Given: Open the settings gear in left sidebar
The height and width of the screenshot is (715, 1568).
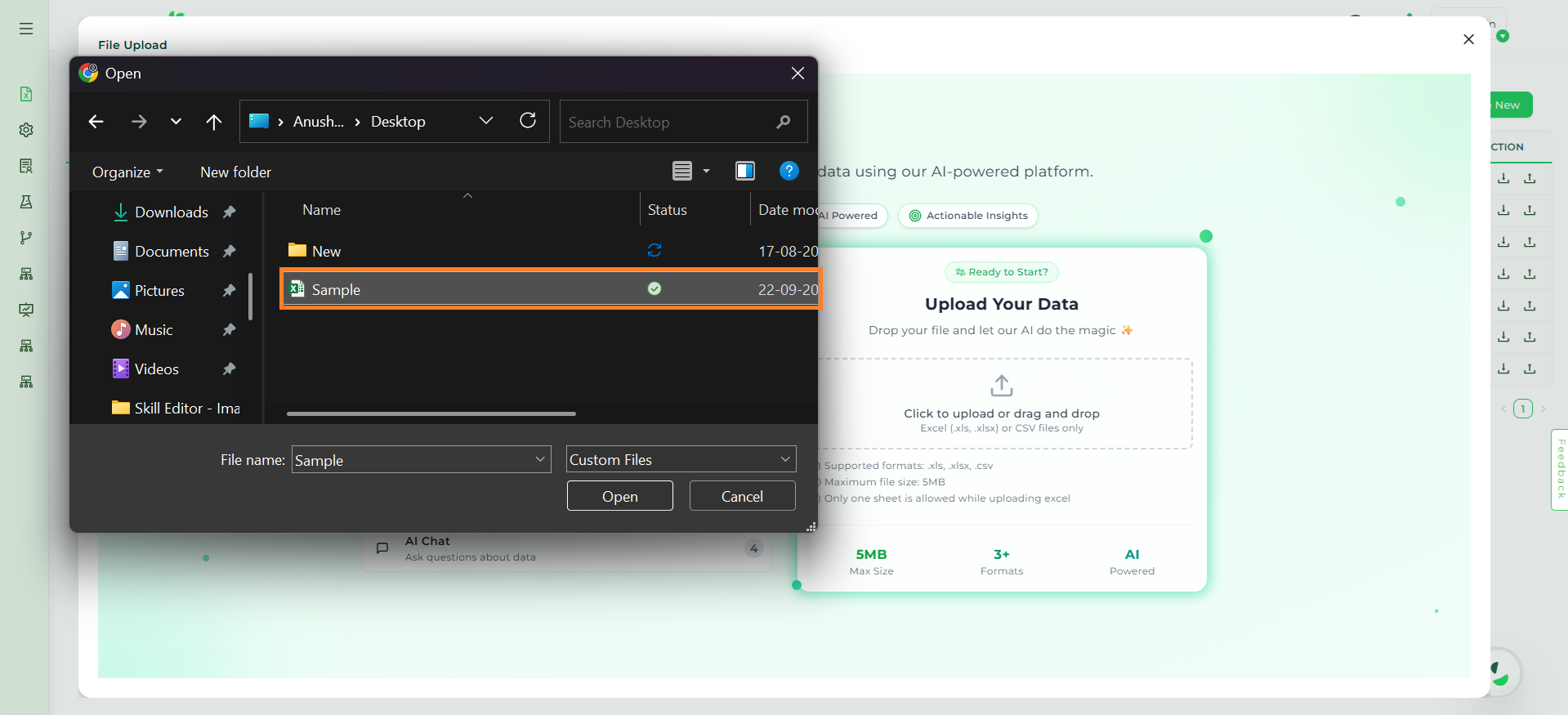Looking at the screenshot, I should pyautogui.click(x=26, y=130).
